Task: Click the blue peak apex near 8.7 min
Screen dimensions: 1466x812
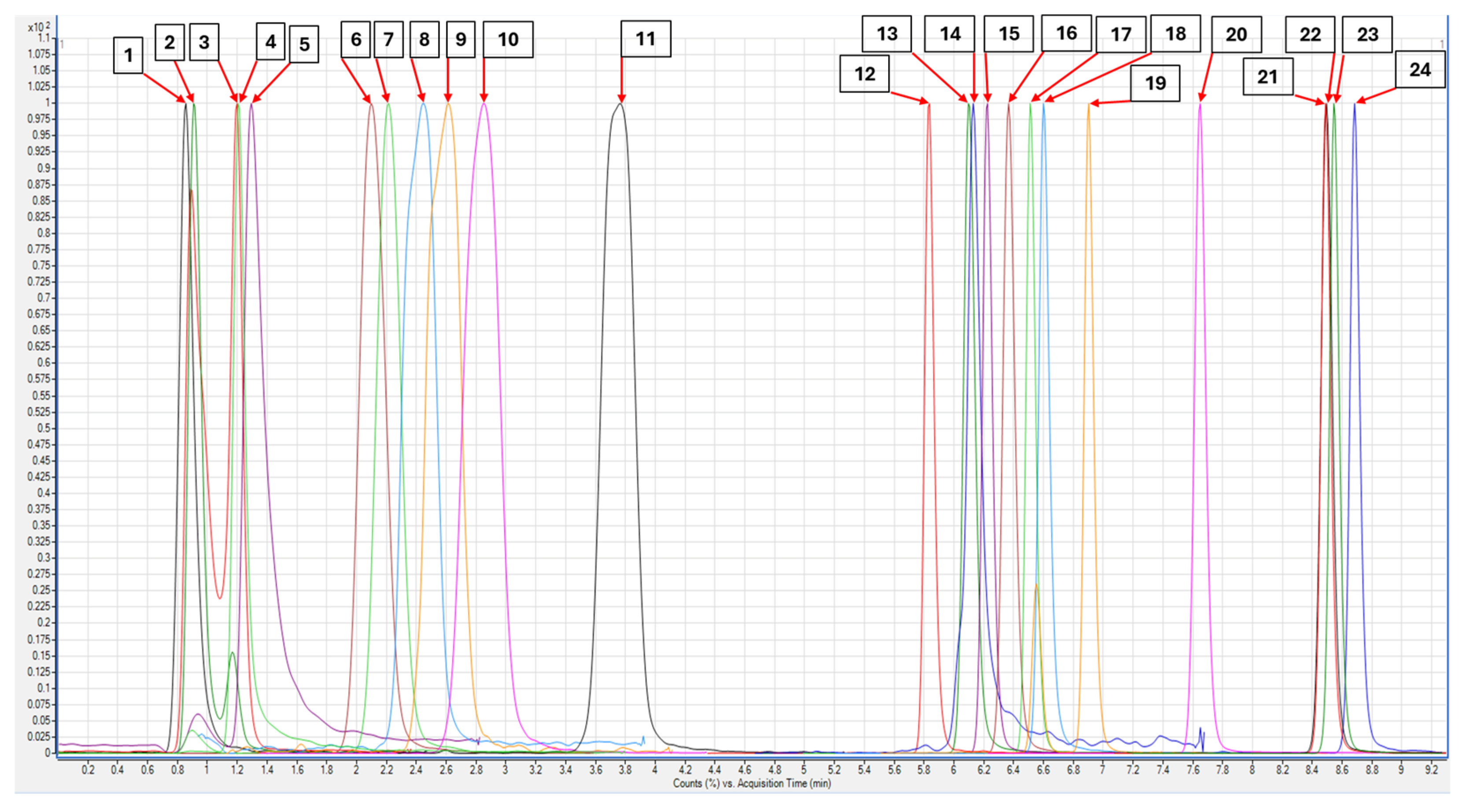Action: point(1355,105)
